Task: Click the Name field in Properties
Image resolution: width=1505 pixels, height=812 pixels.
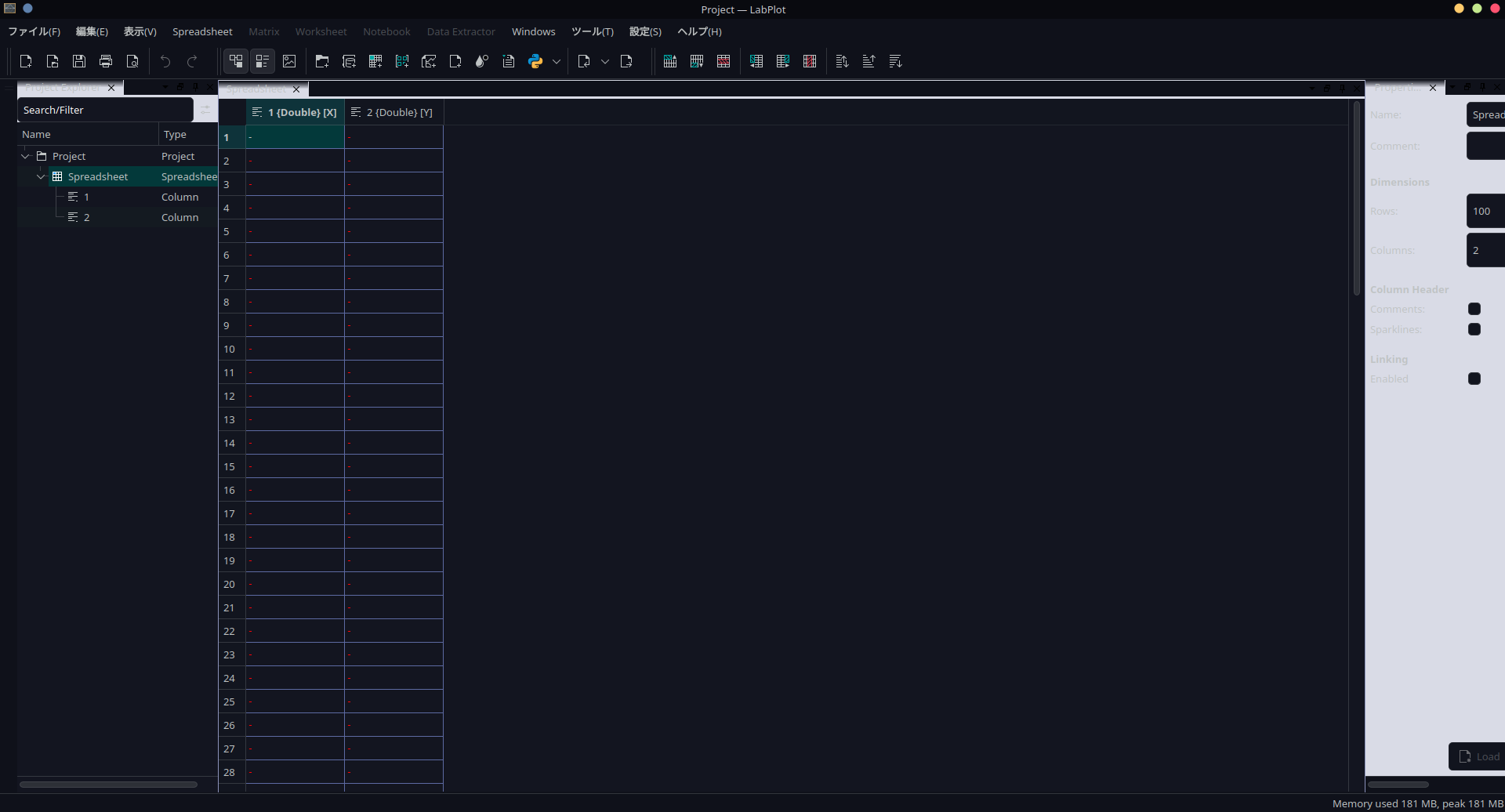Action: [x=1486, y=114]
